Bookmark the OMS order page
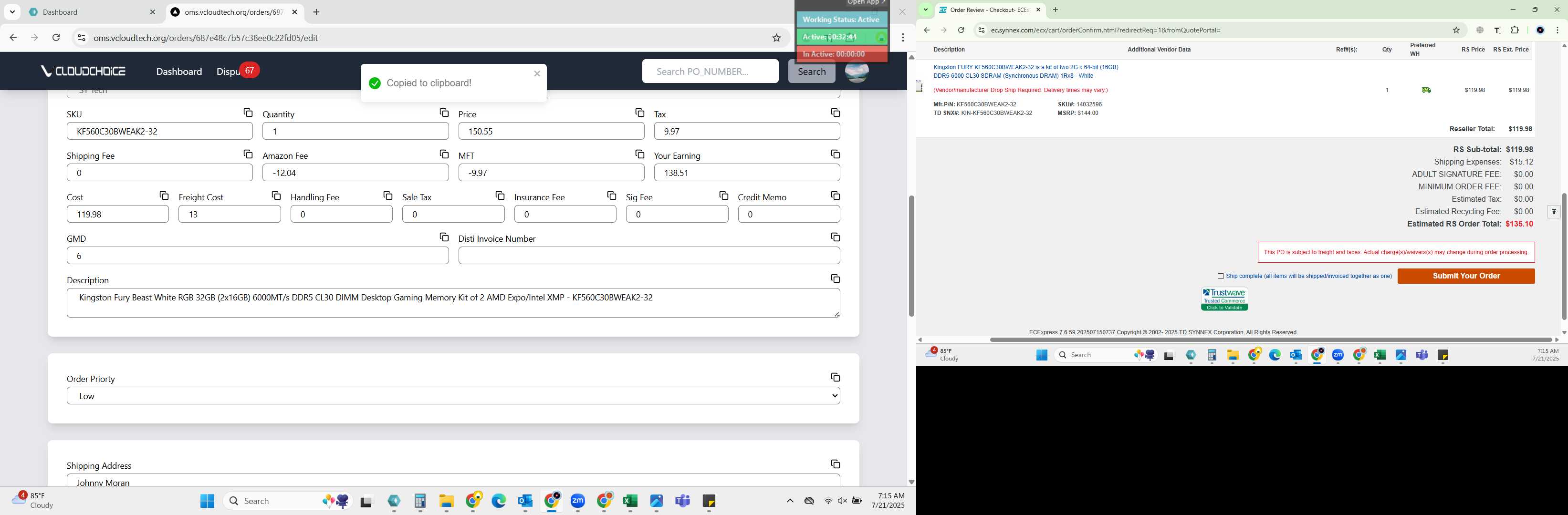The height and width of the screenshot is (515, 1568). [776, 38]
